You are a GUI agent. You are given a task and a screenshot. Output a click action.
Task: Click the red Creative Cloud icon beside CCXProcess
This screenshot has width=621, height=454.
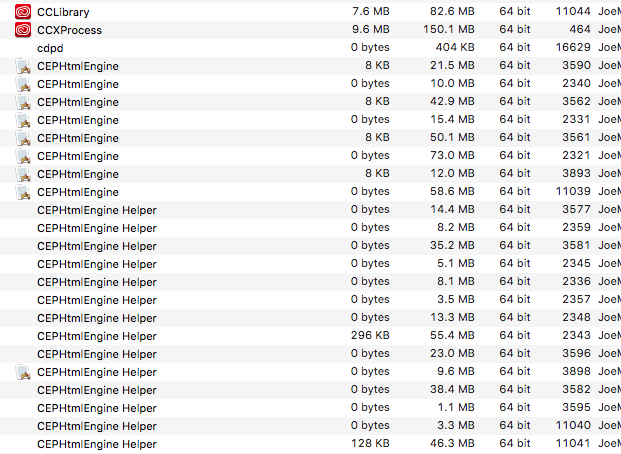(x=23, y=30)
